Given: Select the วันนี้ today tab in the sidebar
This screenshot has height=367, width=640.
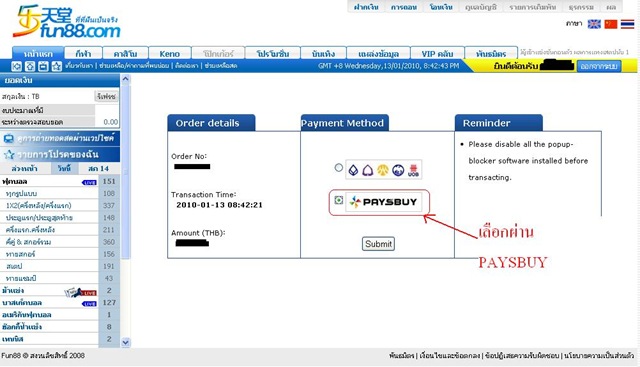Looking at the screenshot, I should pyautogui.click(x=64, y=168).
